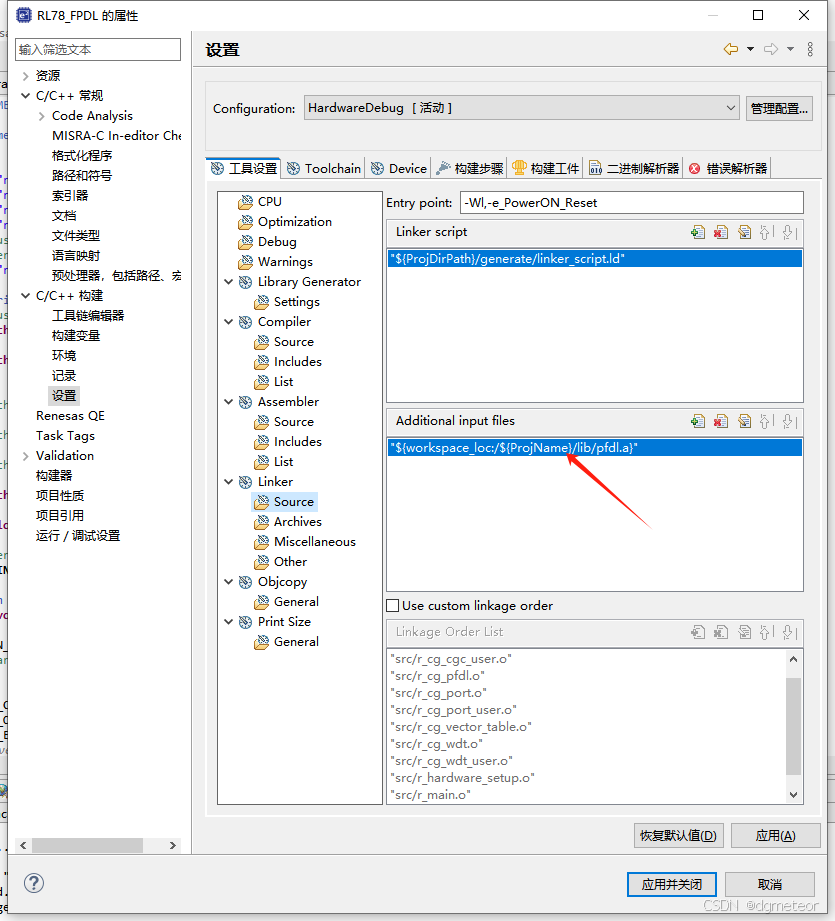Open the three-dot view menu

click(x=810, y=48)
